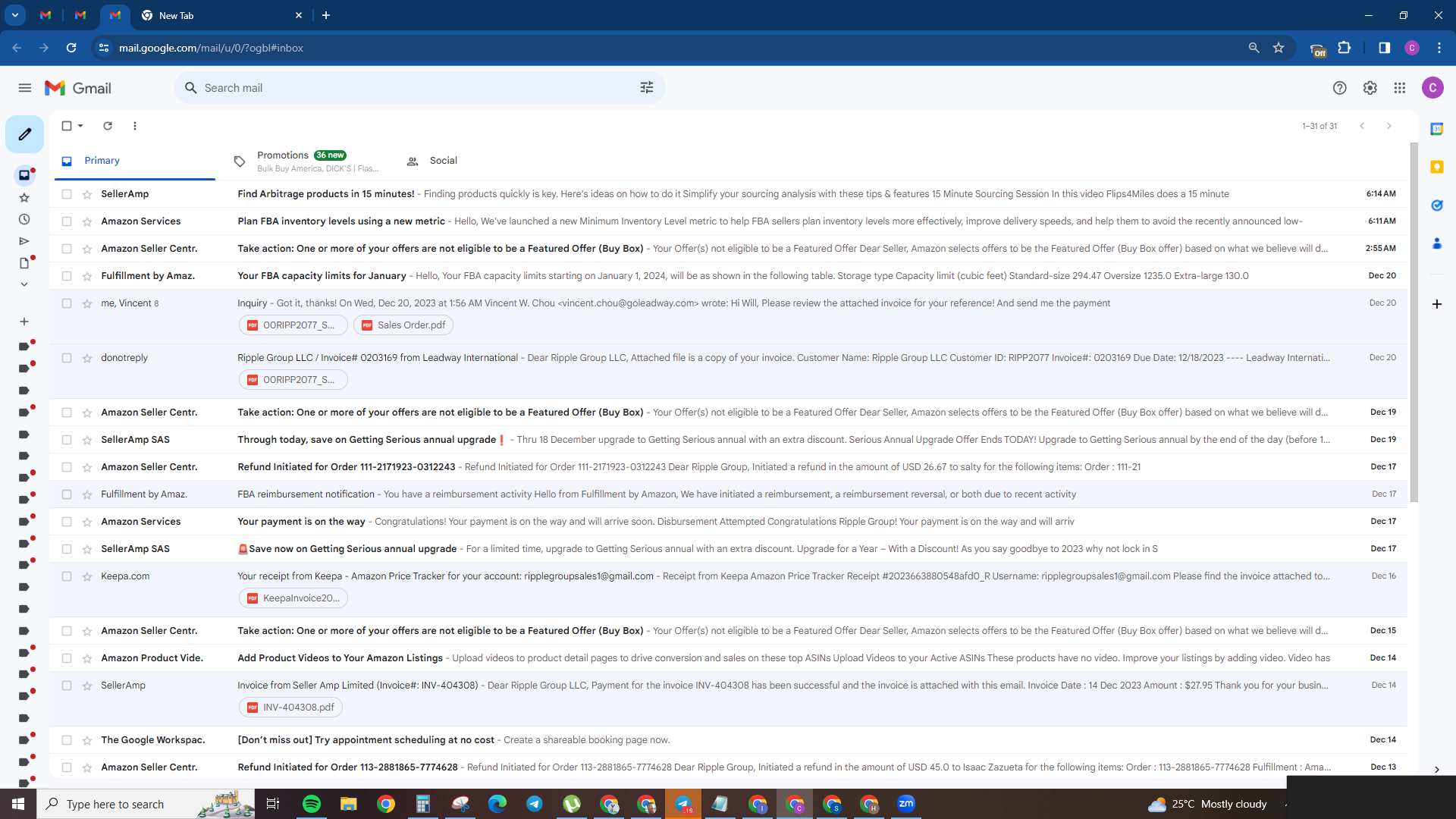Open Gmail Settings gear
Viewport: 1456px width, 819px height.
[1370, 88]
